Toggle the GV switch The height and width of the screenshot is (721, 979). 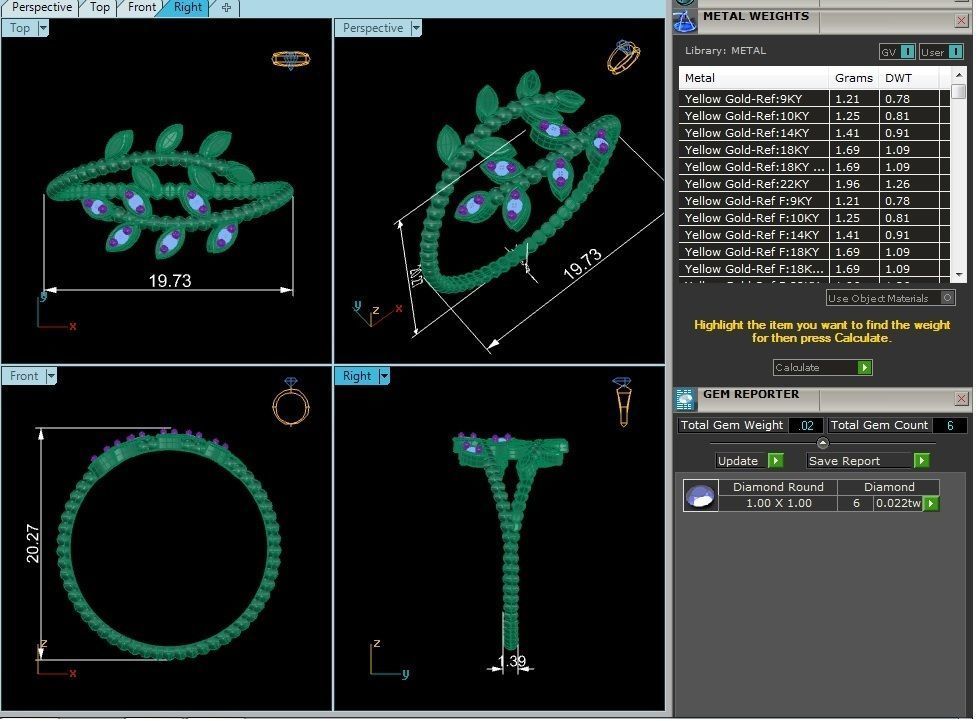coord(907,51)
